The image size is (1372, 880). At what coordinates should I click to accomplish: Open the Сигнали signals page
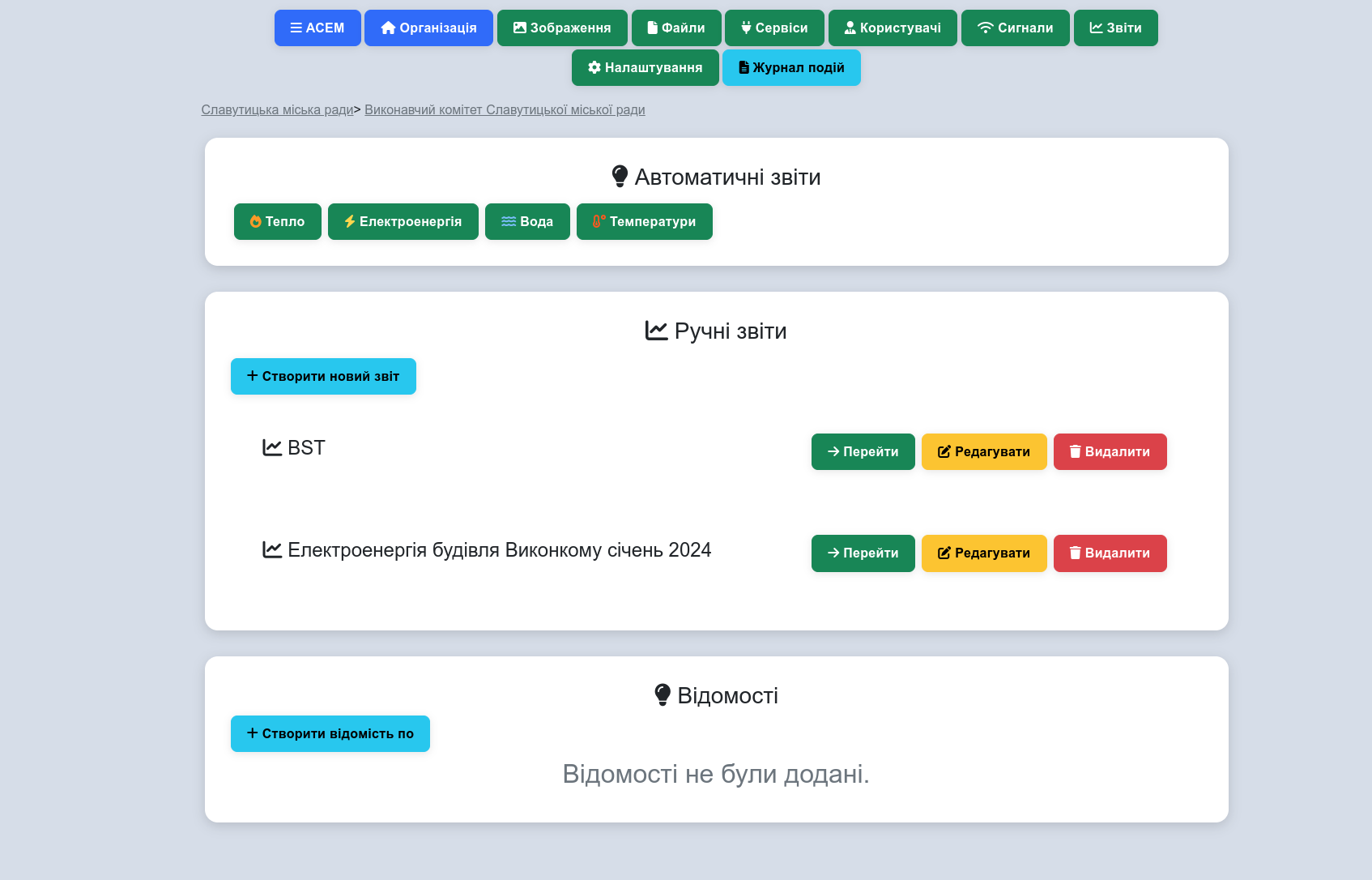1015,28
